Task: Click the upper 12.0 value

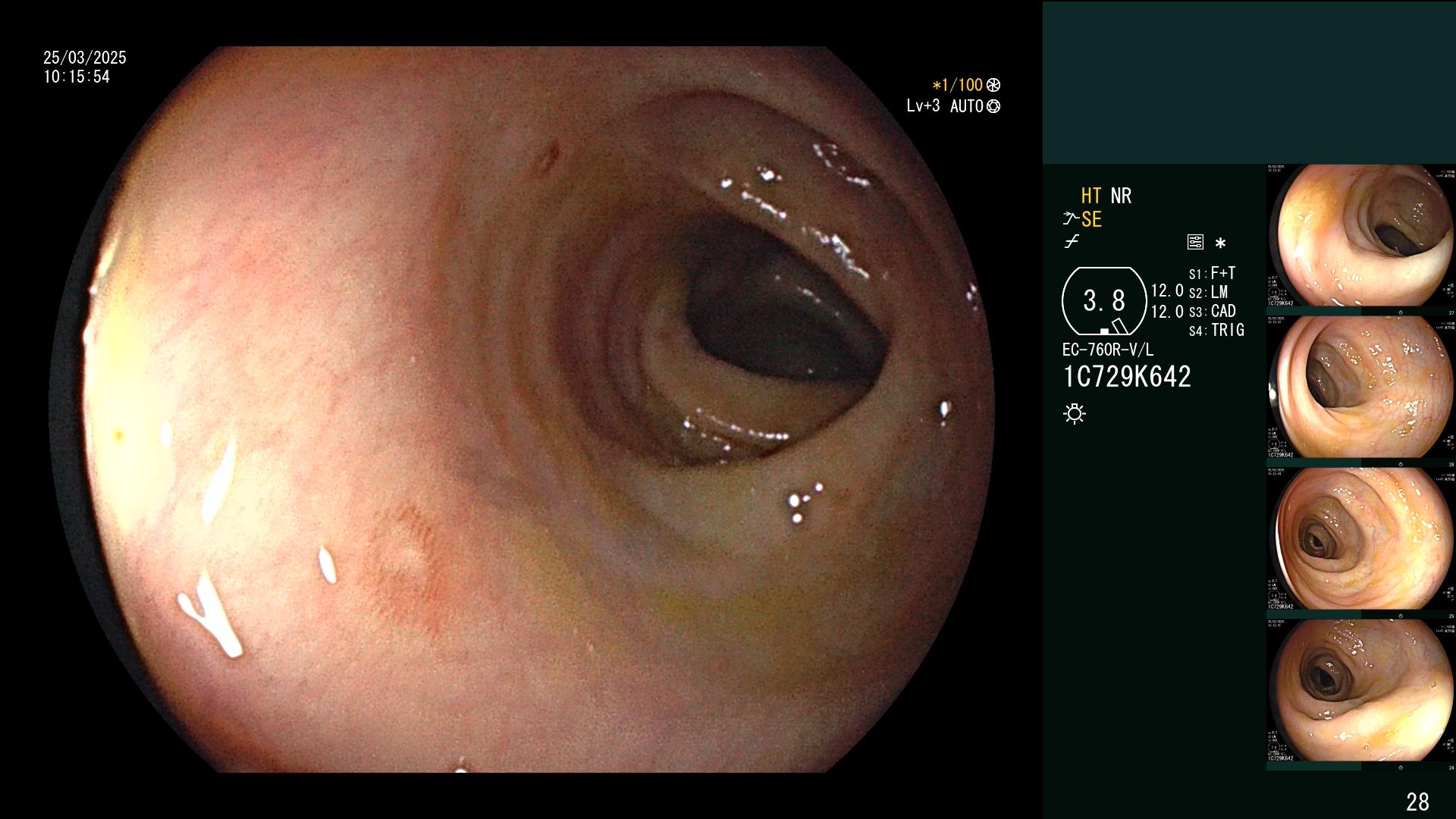Action: 1167,290
